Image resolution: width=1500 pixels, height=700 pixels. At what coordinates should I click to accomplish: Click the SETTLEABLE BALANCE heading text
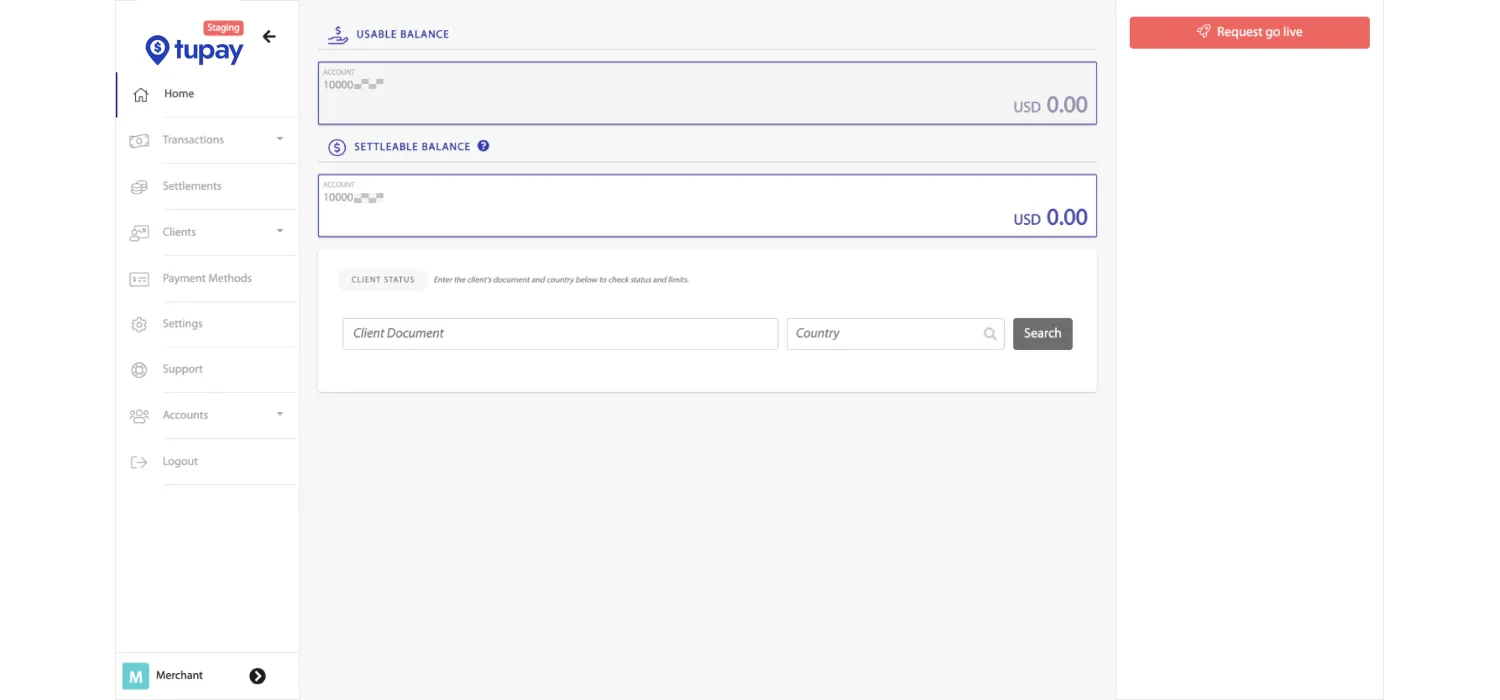412,147
